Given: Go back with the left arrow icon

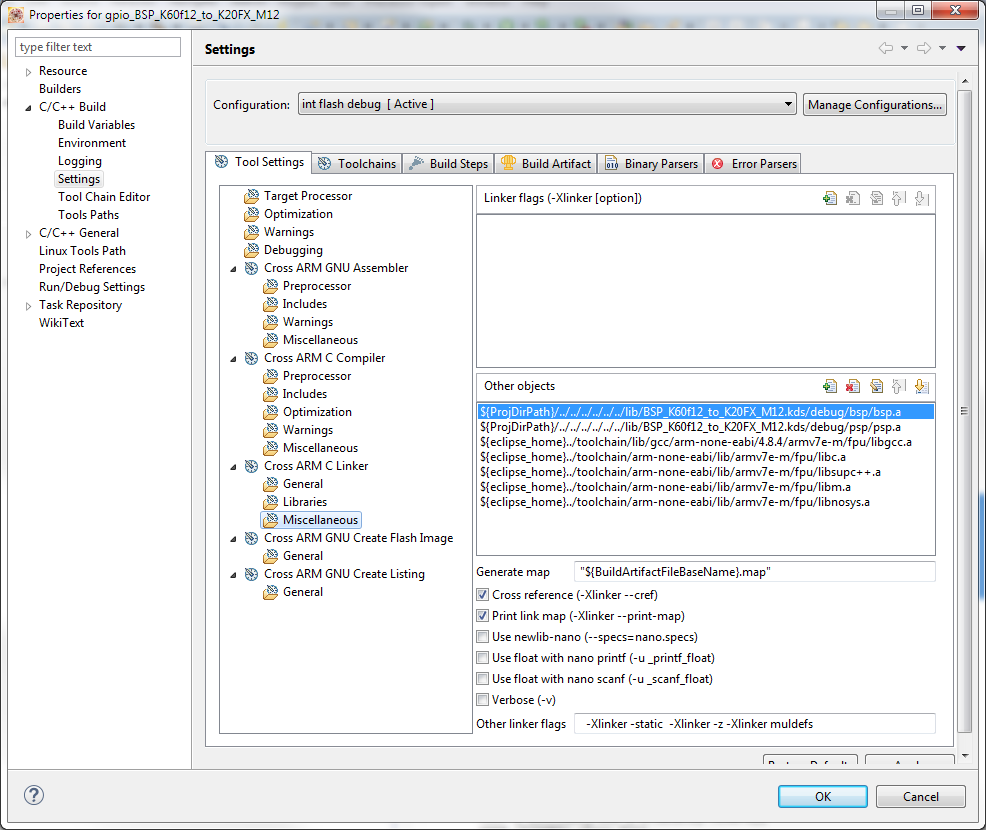Looking at the screenshot, I should [x=885, y=48].
